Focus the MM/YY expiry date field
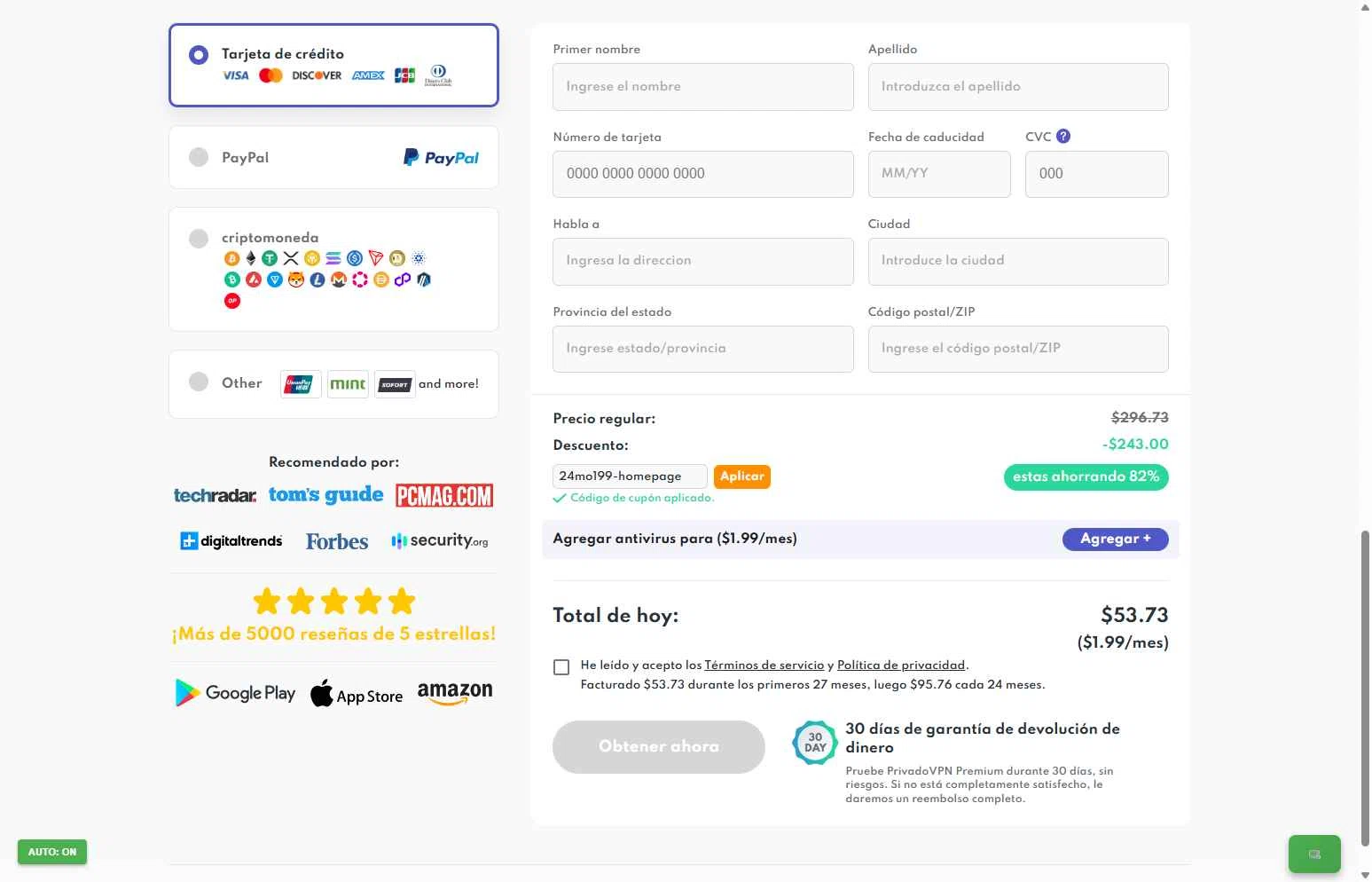The width and height of the screenshot is (1372, 882). coord(939,174)
